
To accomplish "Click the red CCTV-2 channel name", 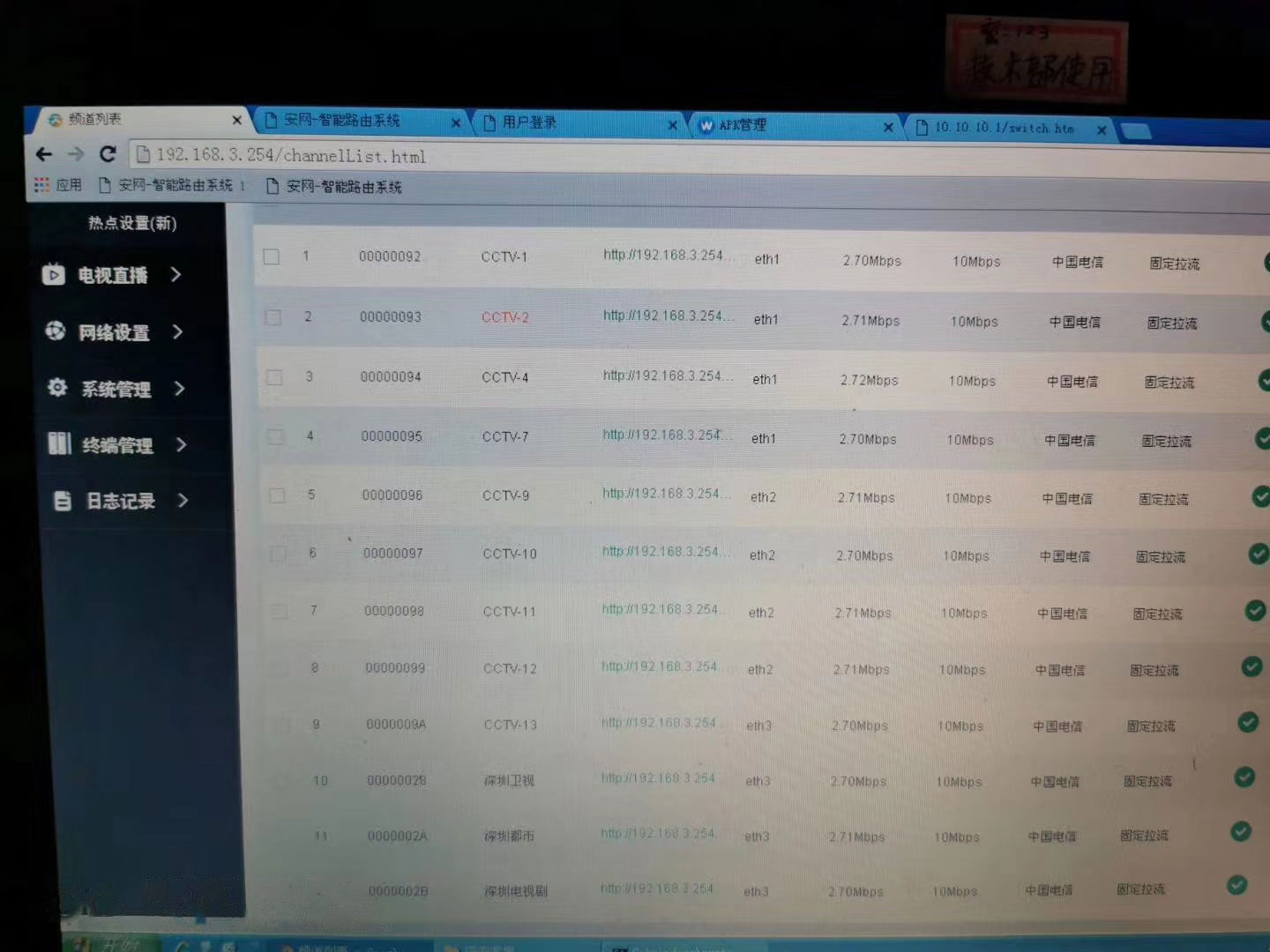I will (505, 317).
